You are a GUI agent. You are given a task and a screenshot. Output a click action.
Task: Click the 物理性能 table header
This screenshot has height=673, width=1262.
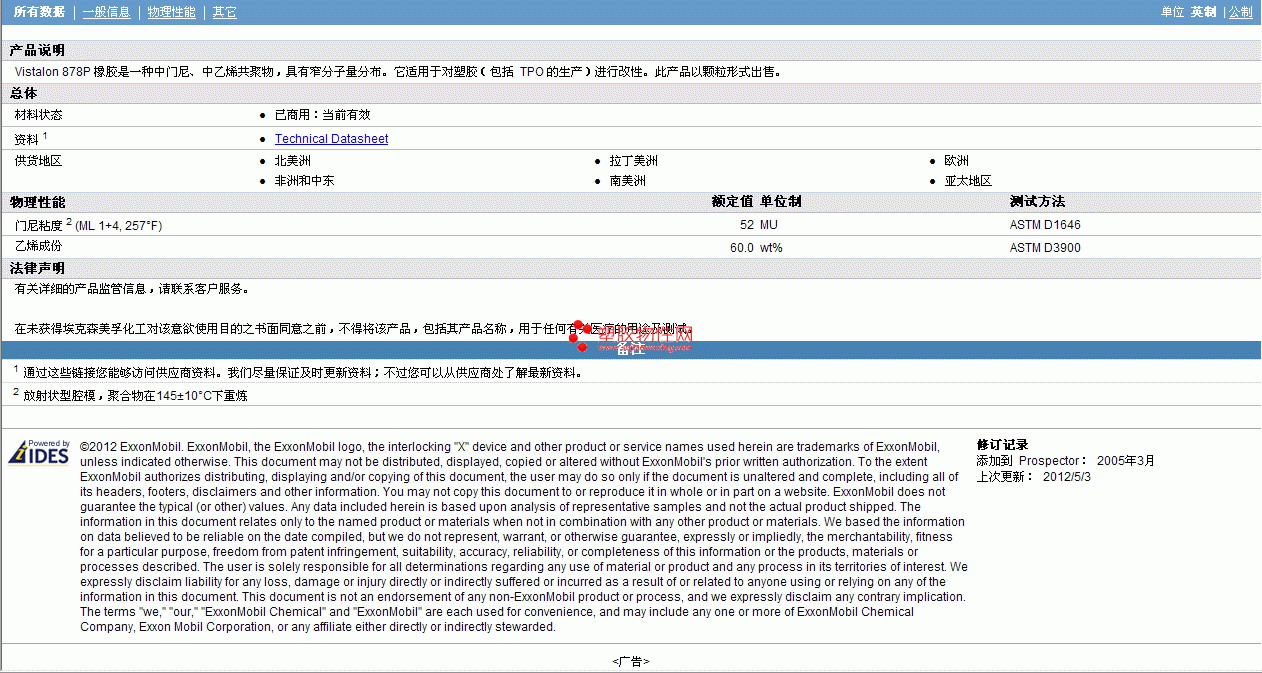pyautogui.click(x=37, y=202)
